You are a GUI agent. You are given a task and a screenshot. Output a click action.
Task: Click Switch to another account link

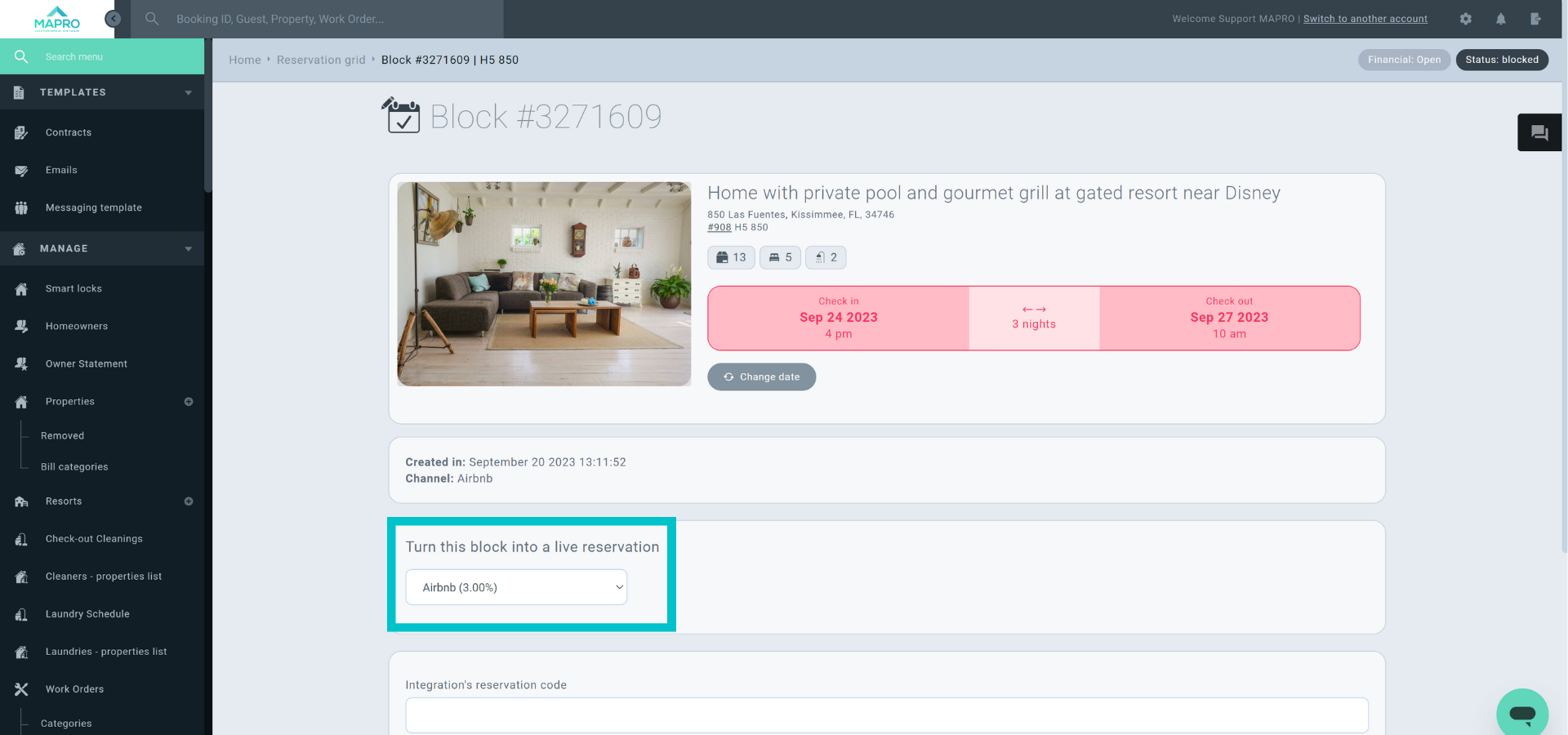1365,19
